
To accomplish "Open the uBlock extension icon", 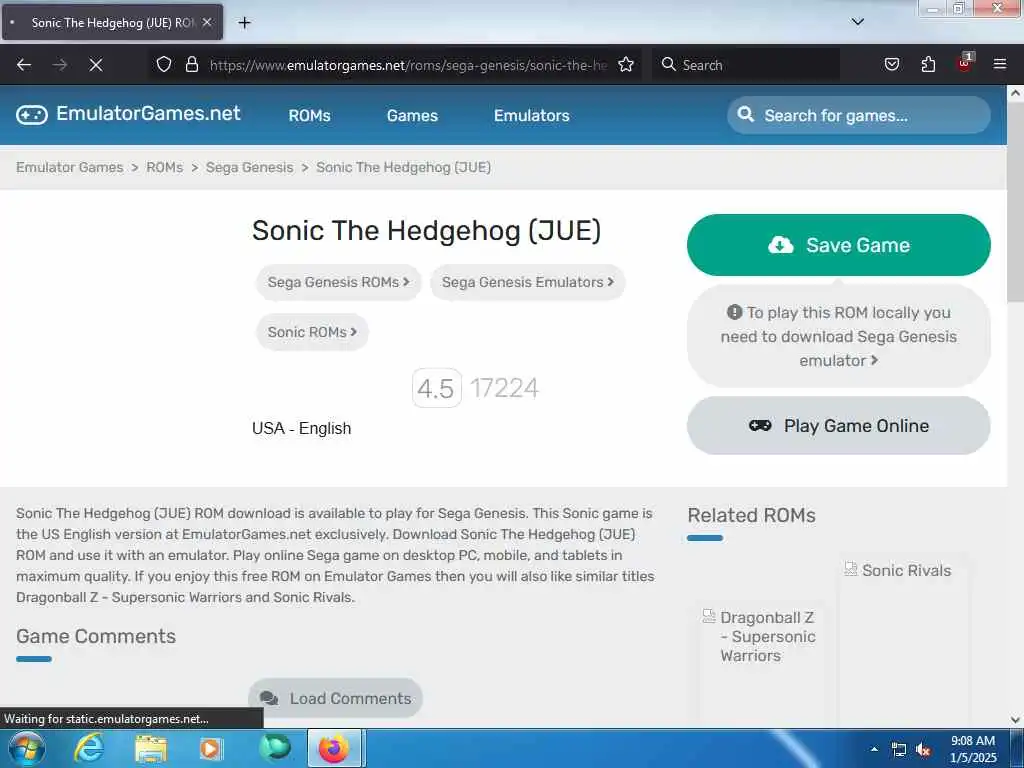I will (964, 63).
